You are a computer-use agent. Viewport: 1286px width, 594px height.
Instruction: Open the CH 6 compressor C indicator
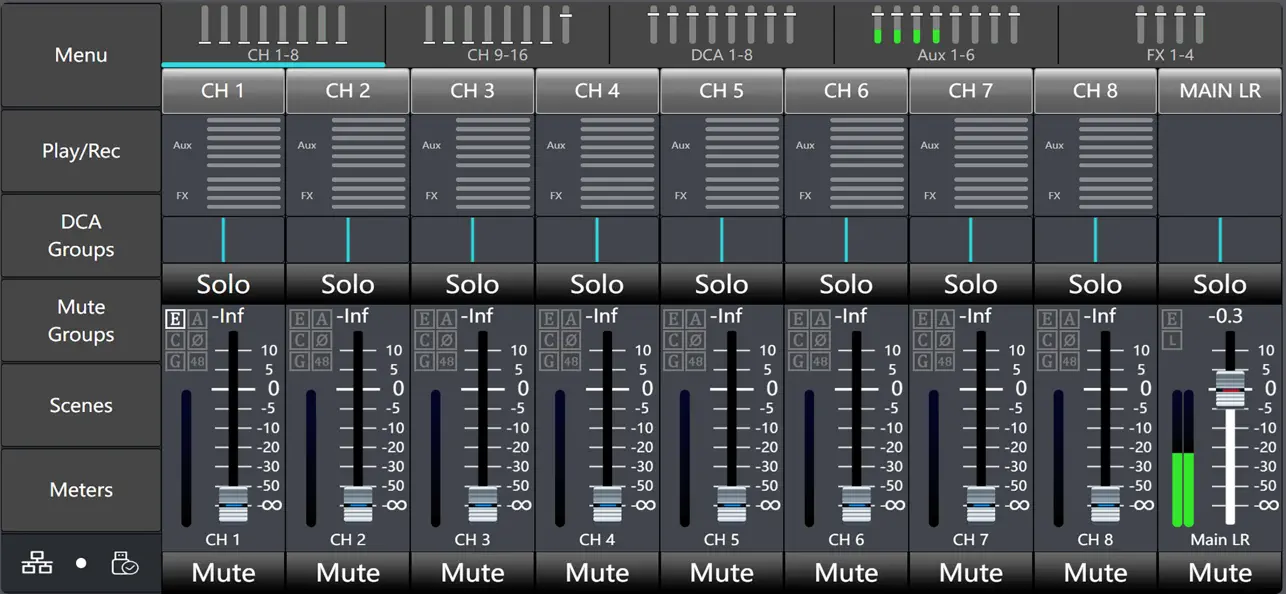tap(797, 340)
